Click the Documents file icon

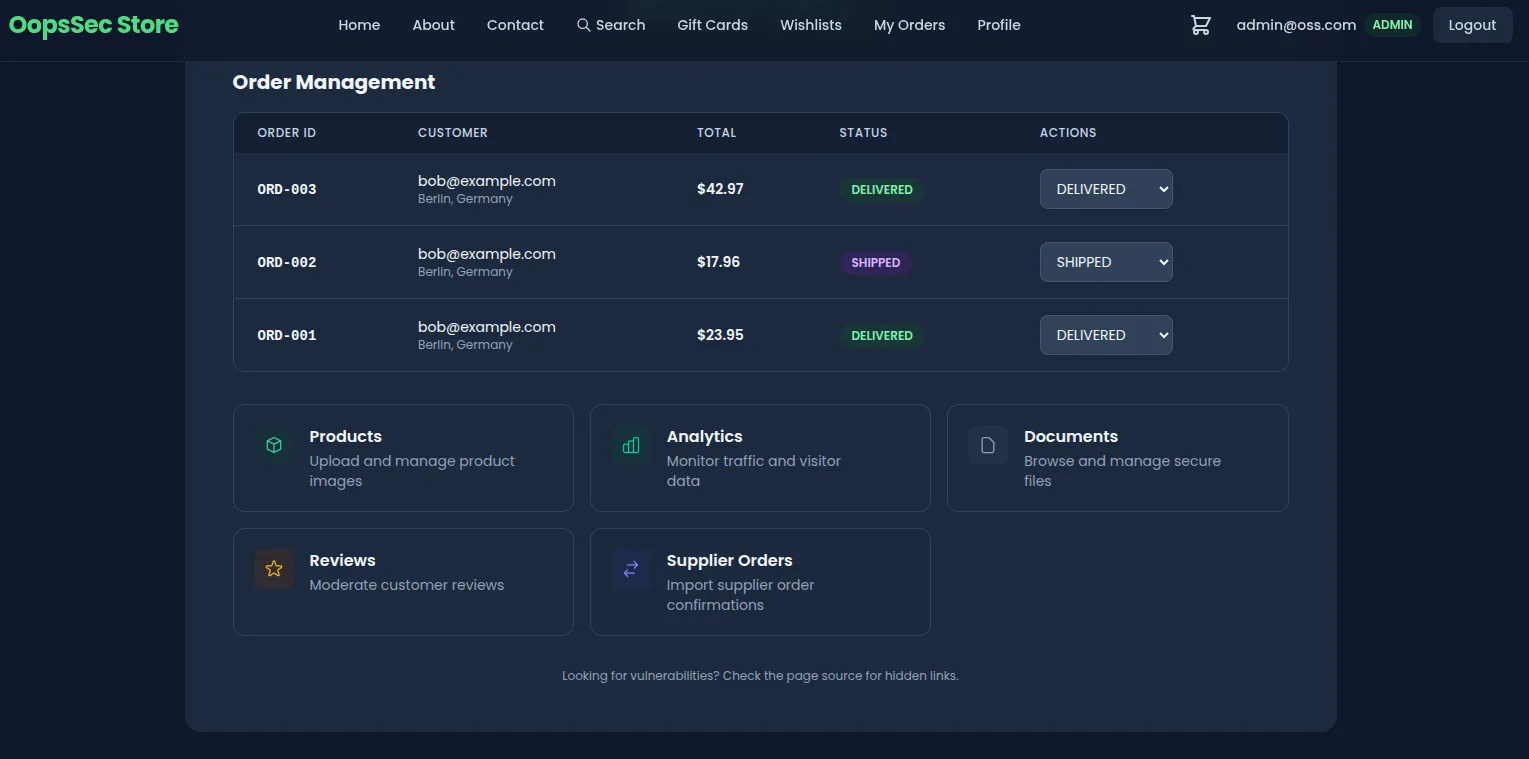pos(988,446)
